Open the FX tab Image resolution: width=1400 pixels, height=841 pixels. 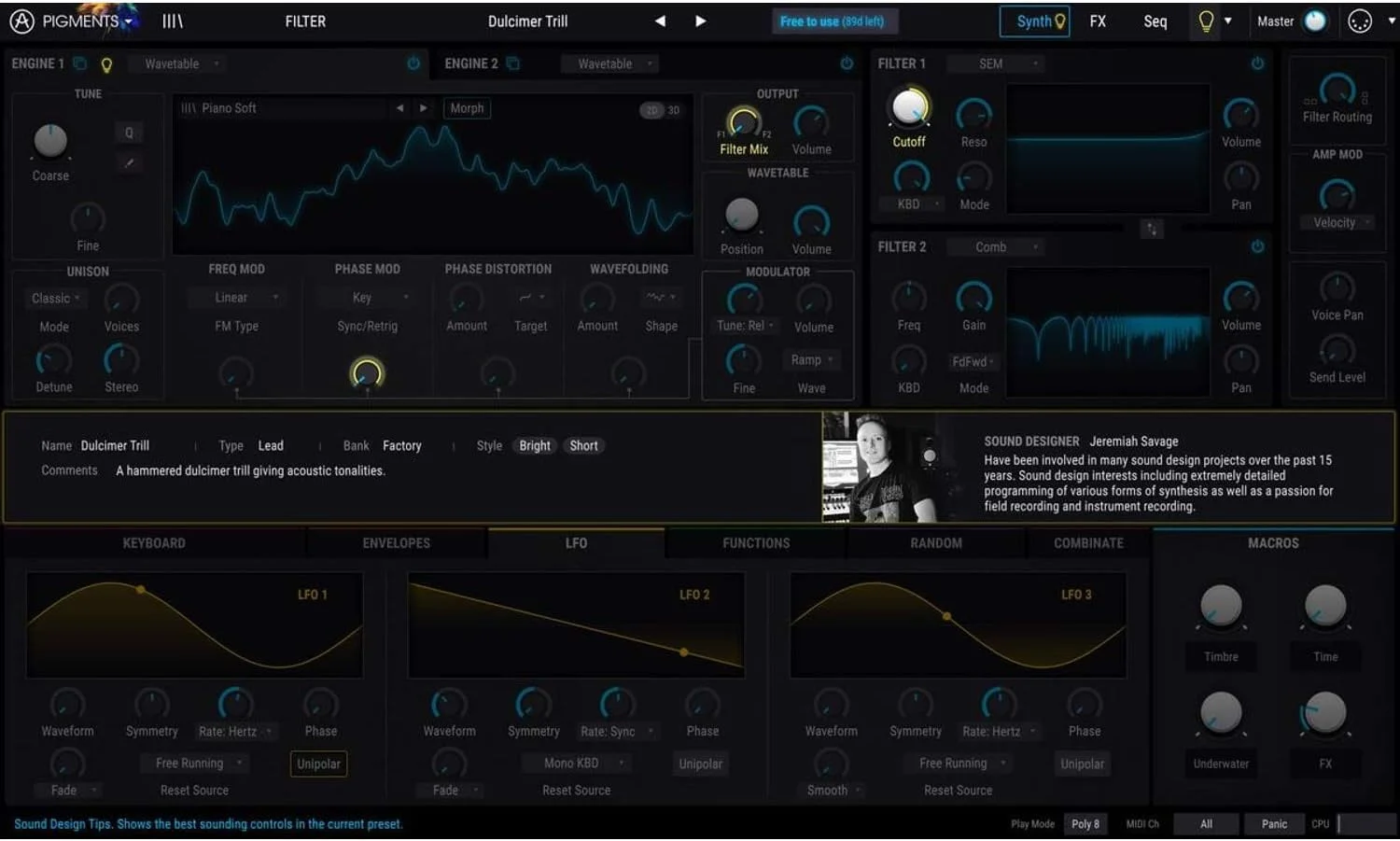coord(1098,21)
